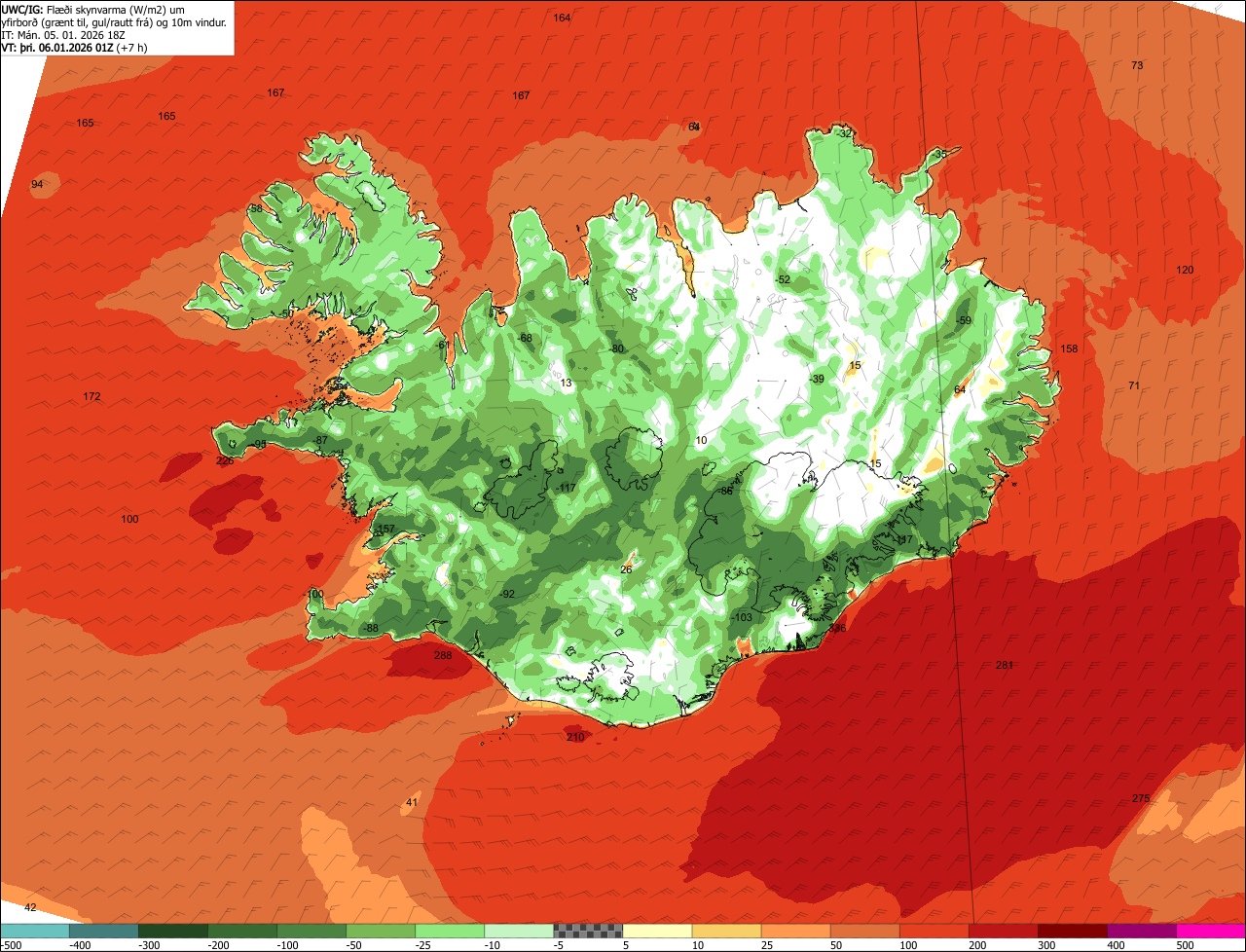Click the teal -500 to -400 legend swatch
1246x952 pixels.
(35, 931)
